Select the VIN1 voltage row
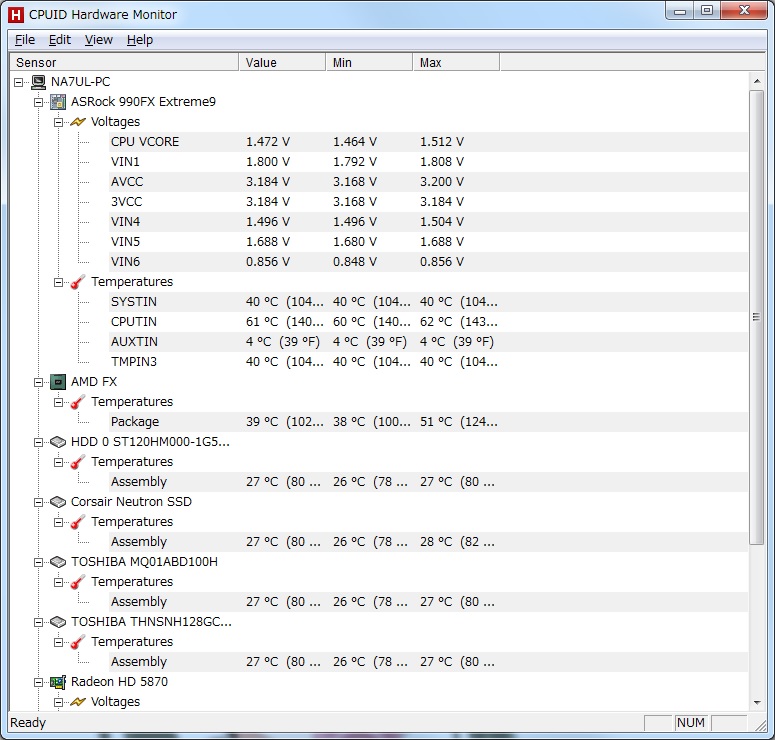The width and height of the screenshot is (775, 740). [x=428, y=162]
